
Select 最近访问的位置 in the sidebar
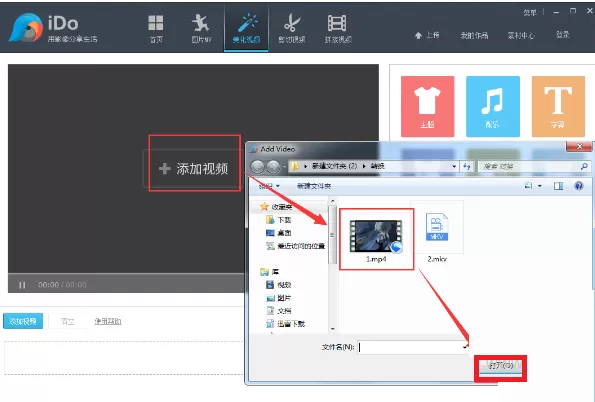click(296, 246)
